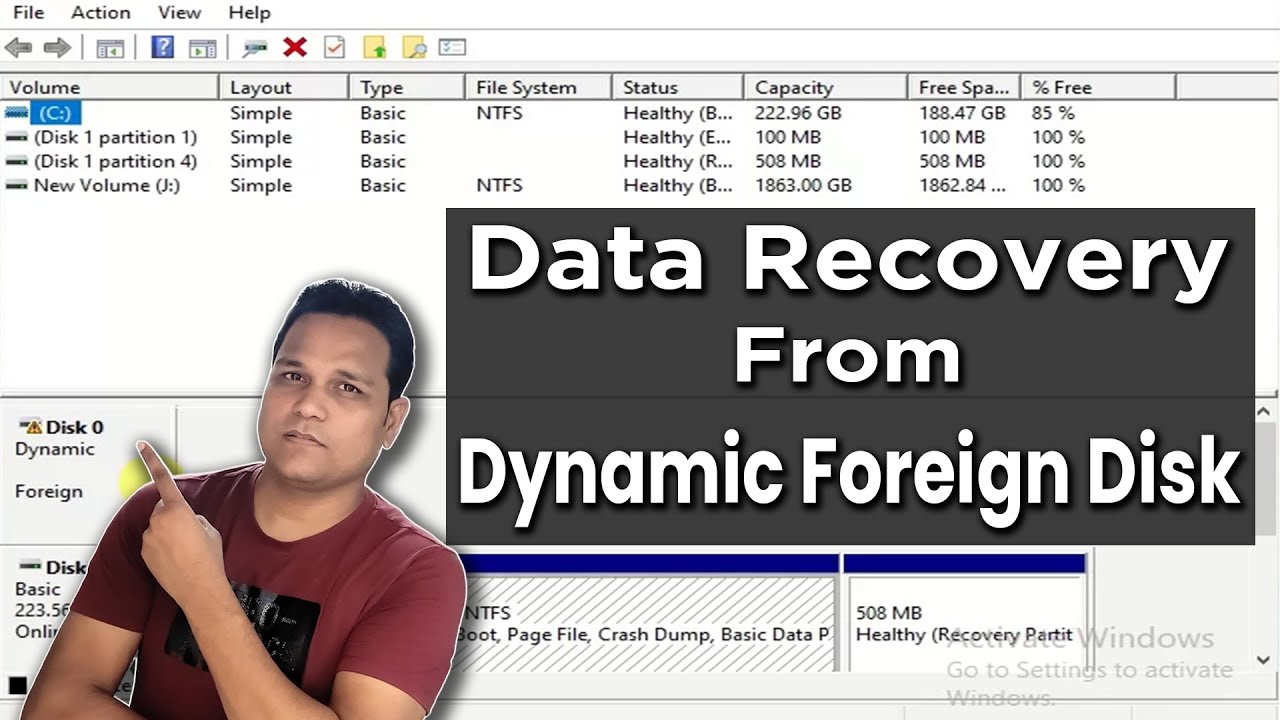Click the Disk 0 Dynamic label

tap(54, 449)
